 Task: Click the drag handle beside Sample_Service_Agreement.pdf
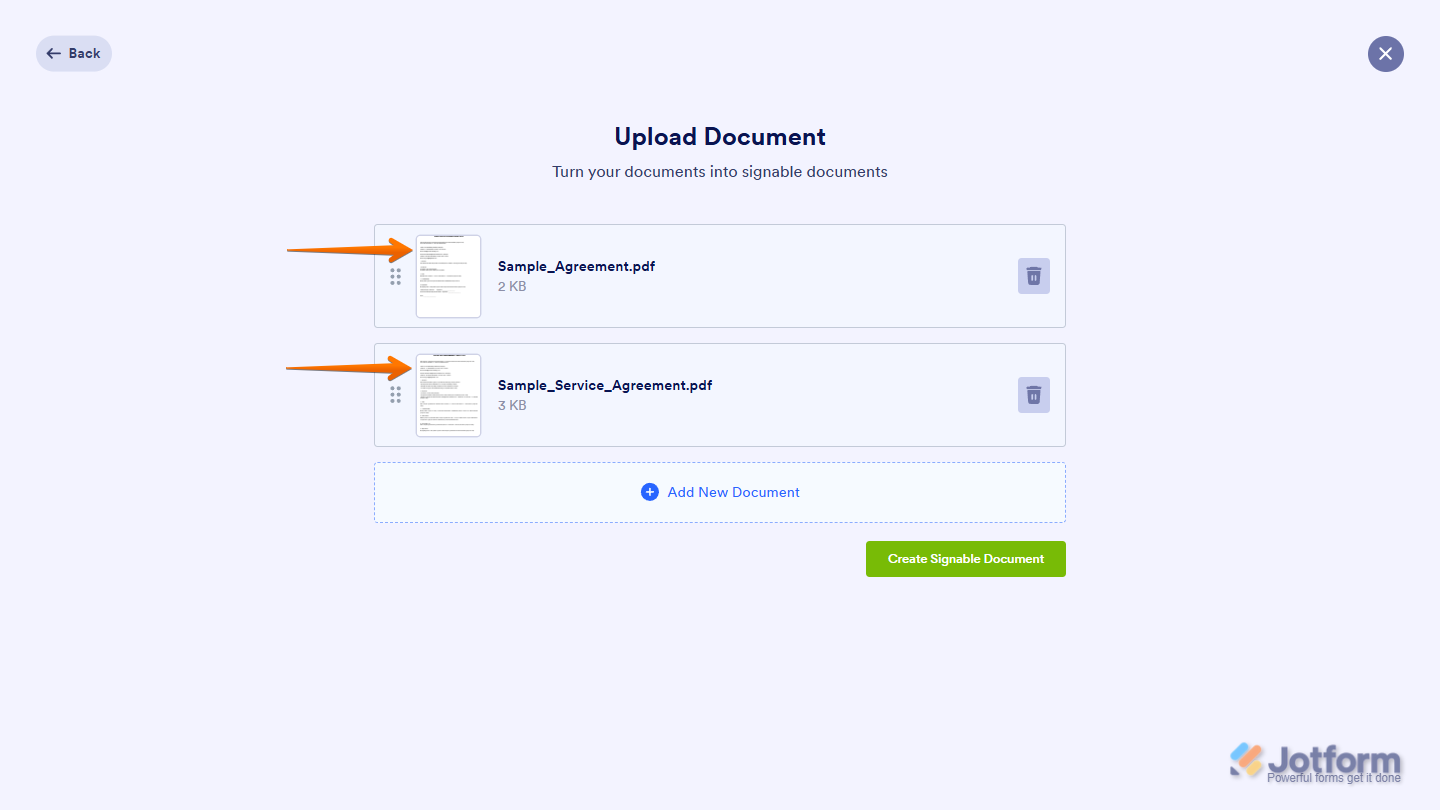click(396, 395)
